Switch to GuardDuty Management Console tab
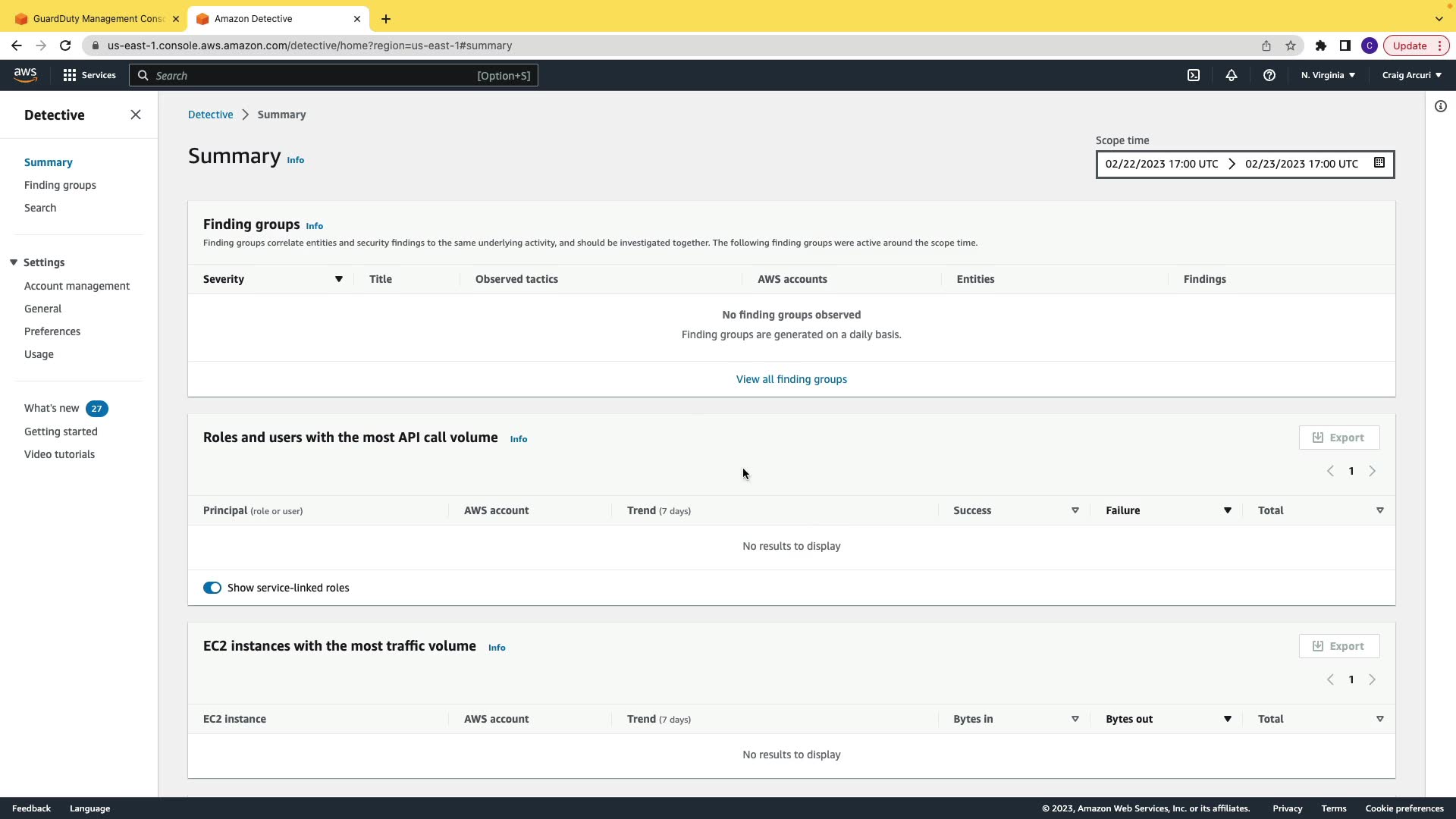Image resolution: width=1456 pixels, height=819 pixels. 97,18
